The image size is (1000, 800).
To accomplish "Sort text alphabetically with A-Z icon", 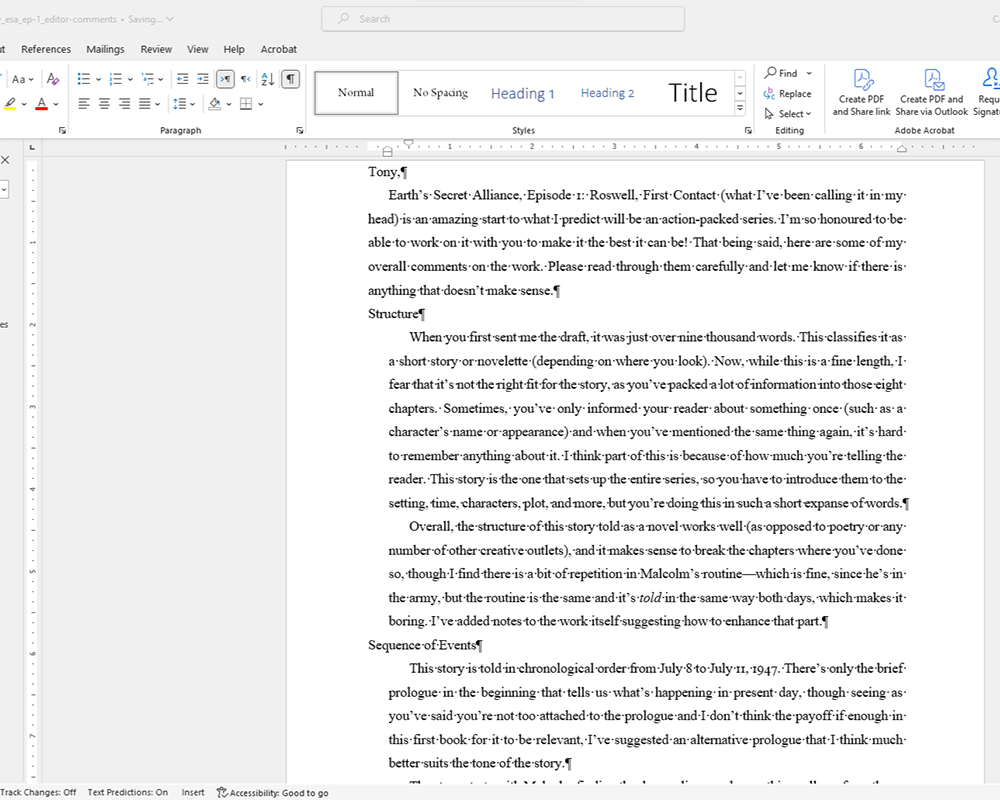I will click(x=268, y=79).
